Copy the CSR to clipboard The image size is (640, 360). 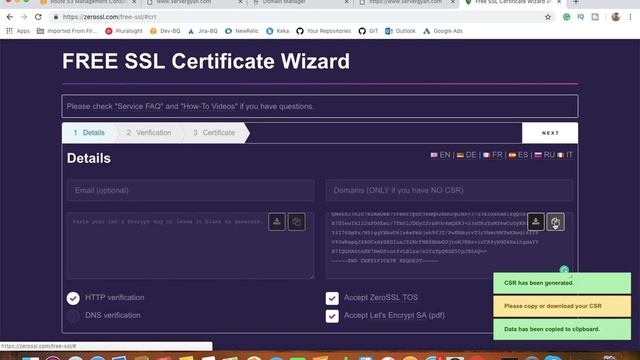click(x=556, y=222)
